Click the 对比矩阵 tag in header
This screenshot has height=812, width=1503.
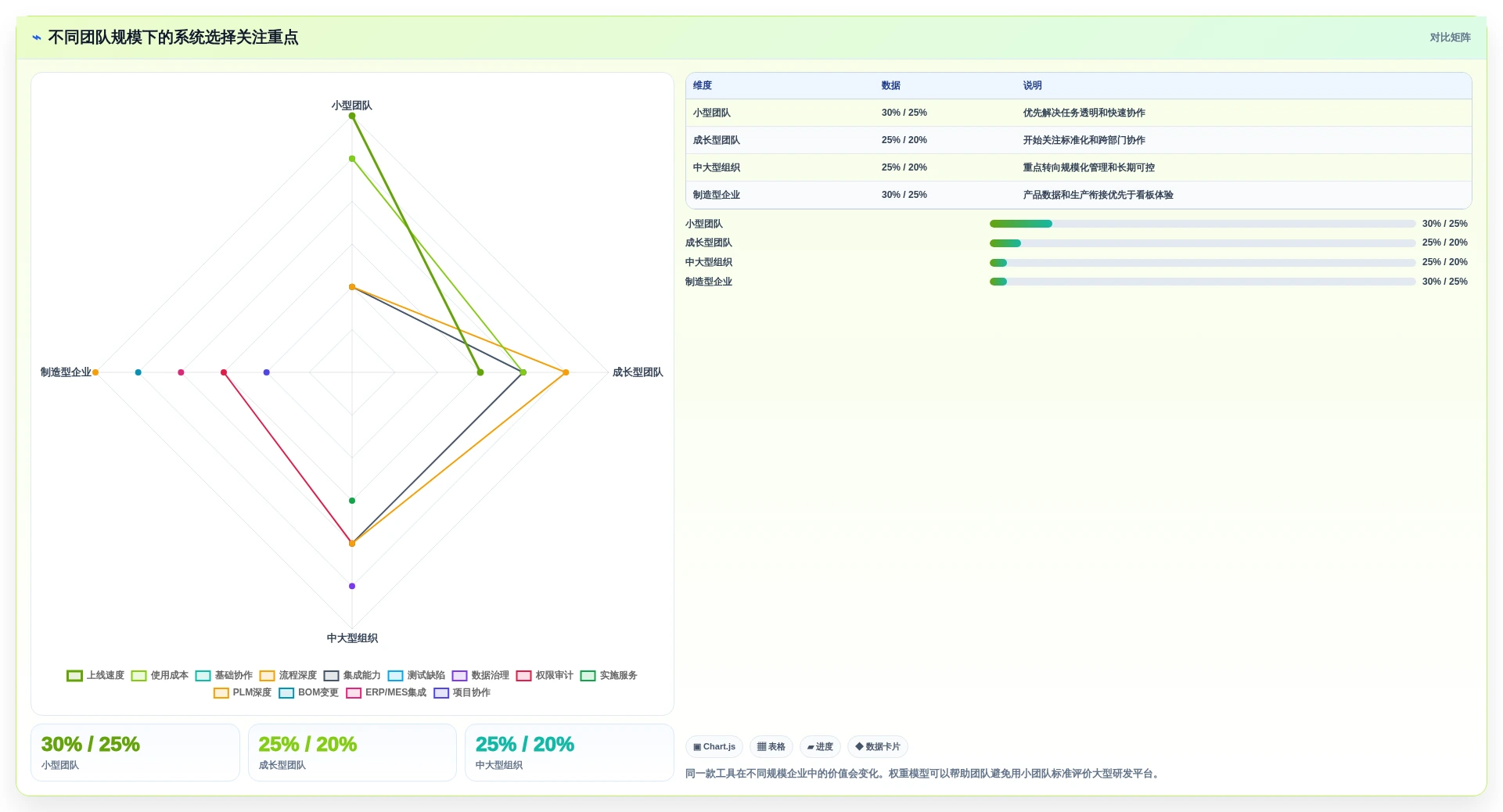pos(1450,38)
